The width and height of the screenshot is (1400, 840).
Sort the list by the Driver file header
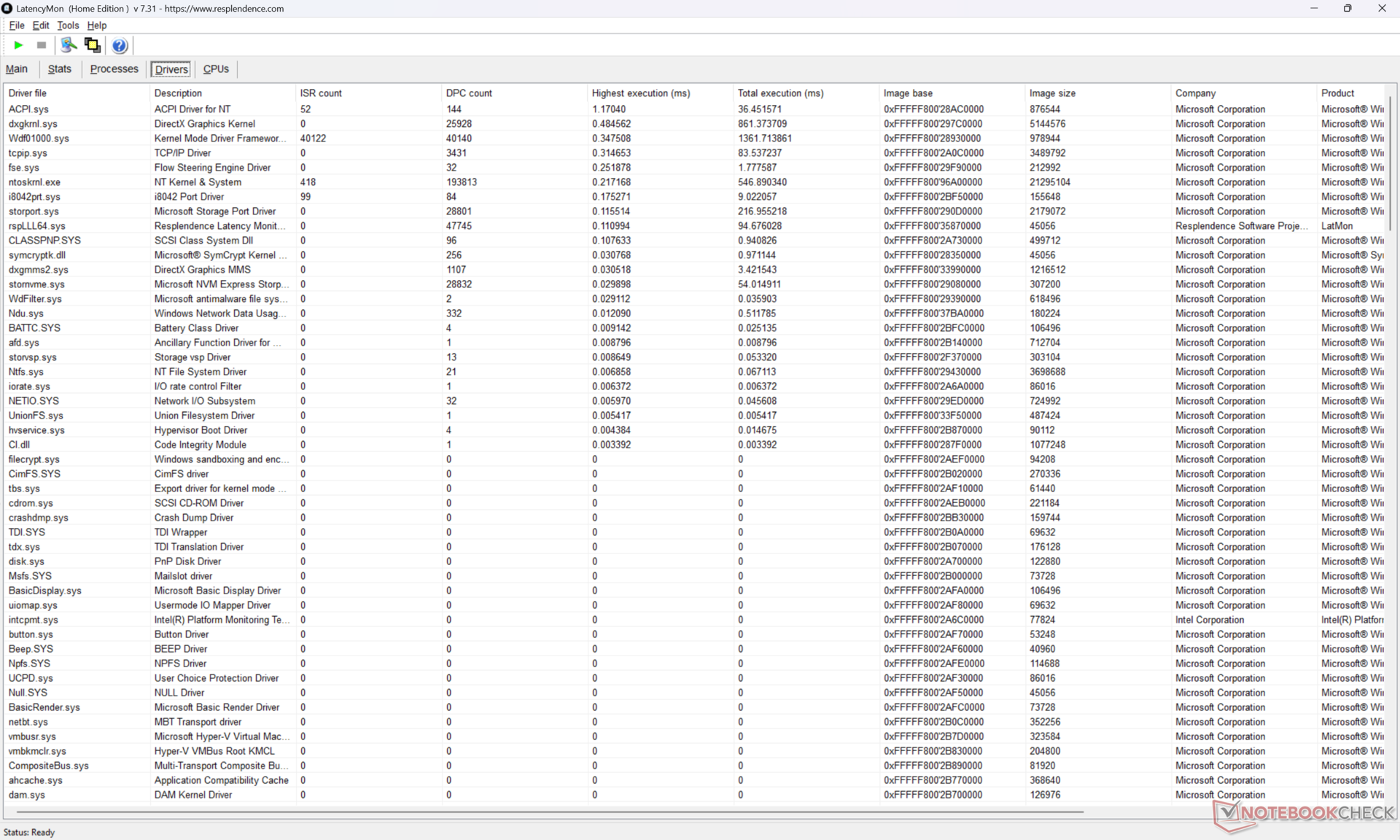pyautogui.click(x=28, y=93)
